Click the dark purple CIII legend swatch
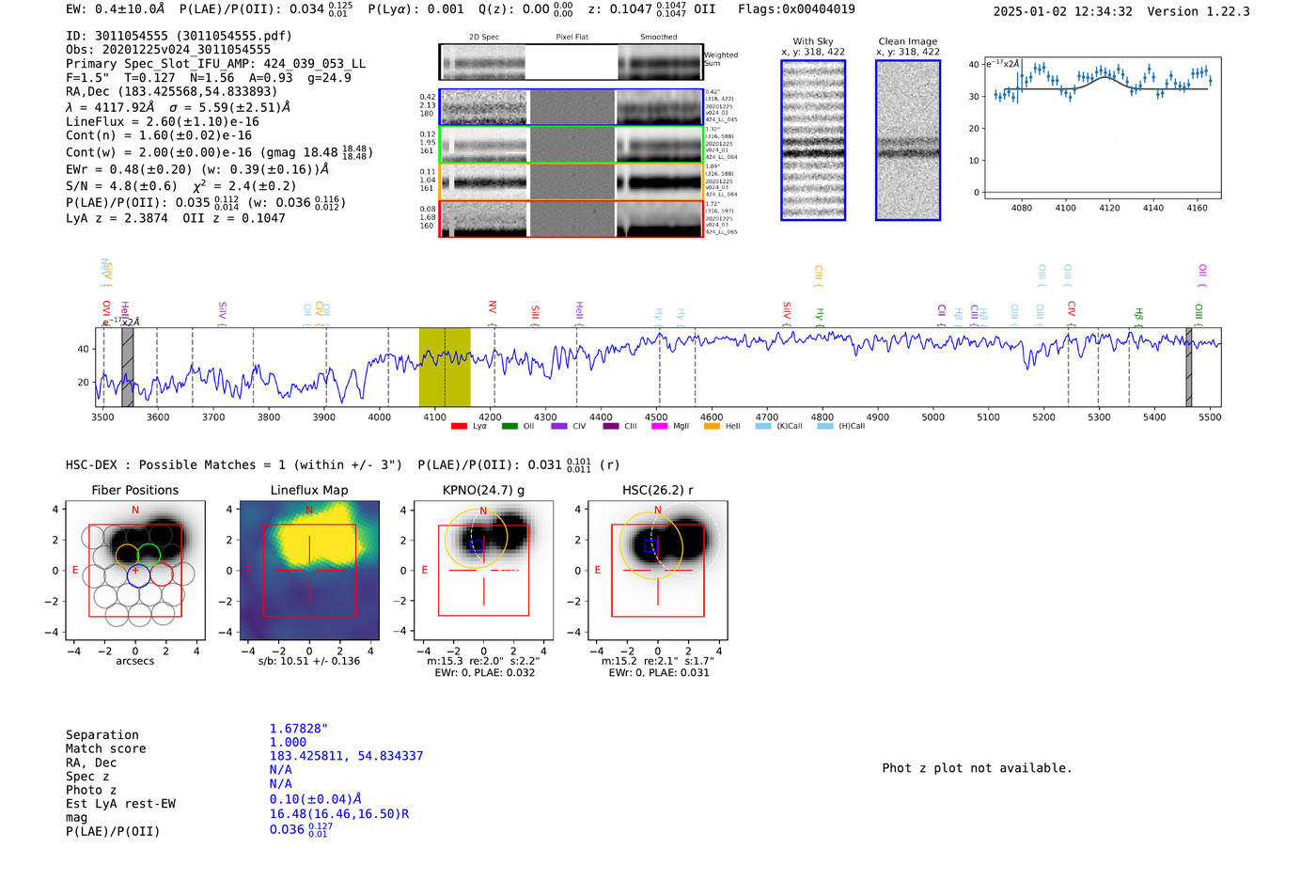This screenshot has width=1316, height=896. (611, 426)
